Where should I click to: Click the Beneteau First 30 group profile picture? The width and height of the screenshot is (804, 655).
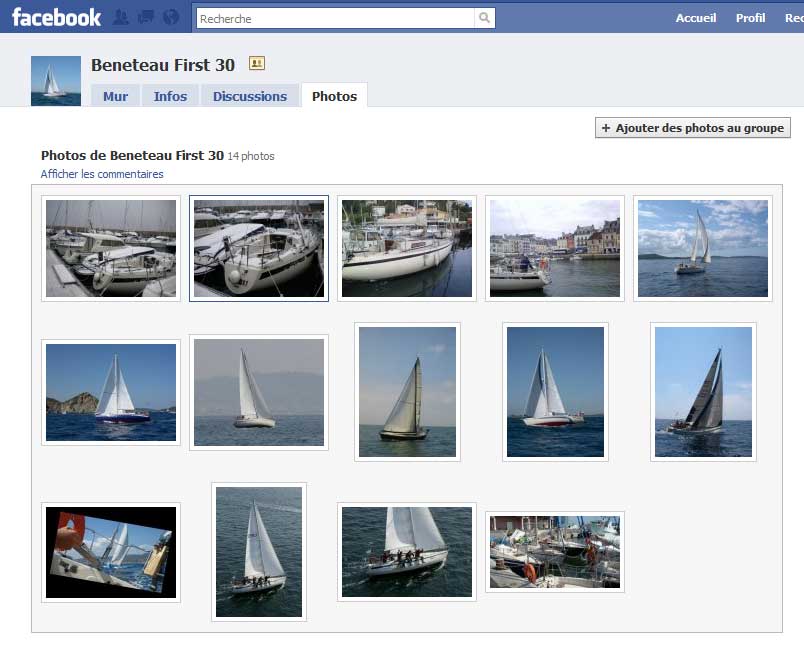pos(56,80)
